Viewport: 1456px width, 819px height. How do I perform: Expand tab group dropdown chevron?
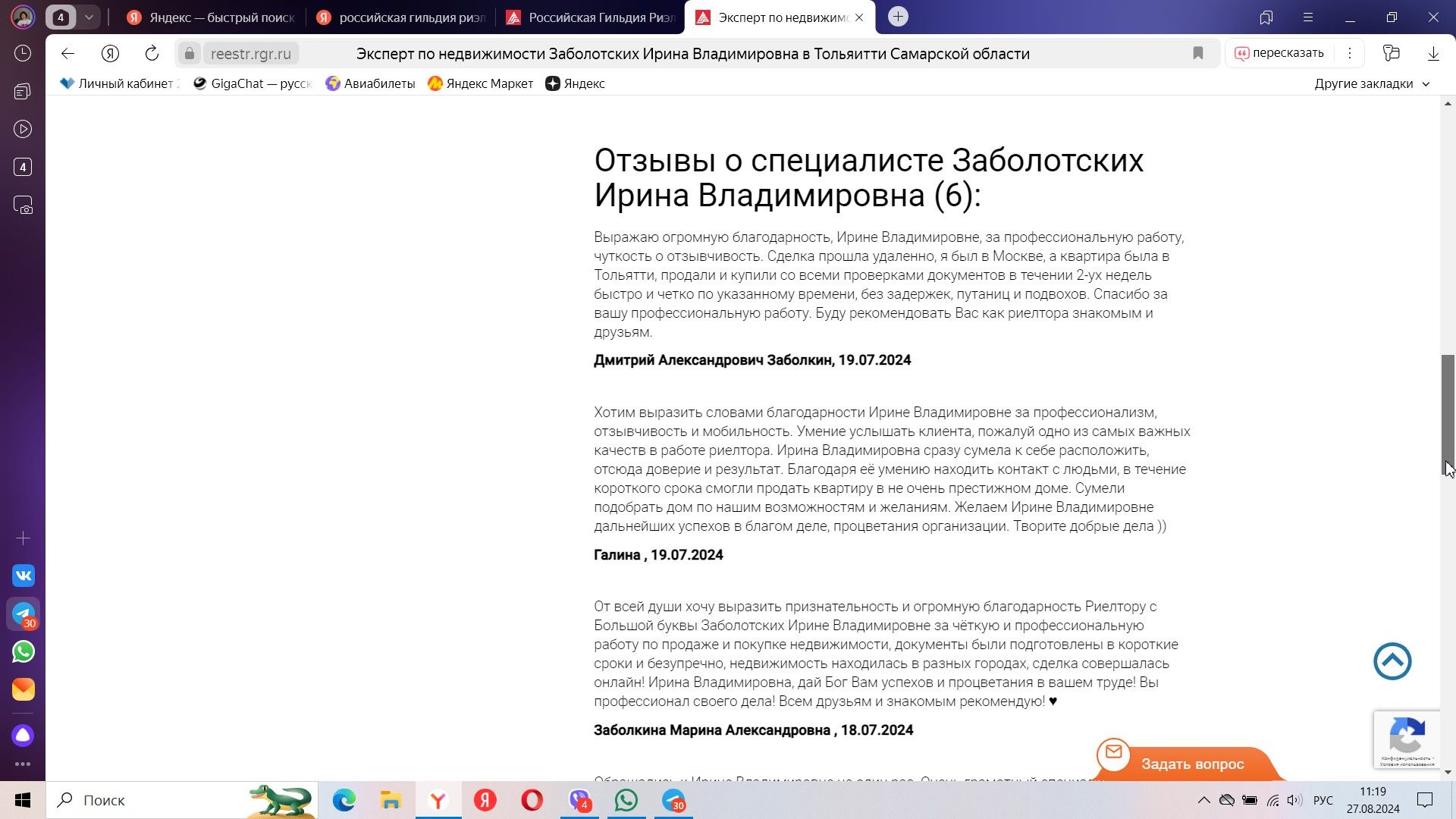click(89, 17)
